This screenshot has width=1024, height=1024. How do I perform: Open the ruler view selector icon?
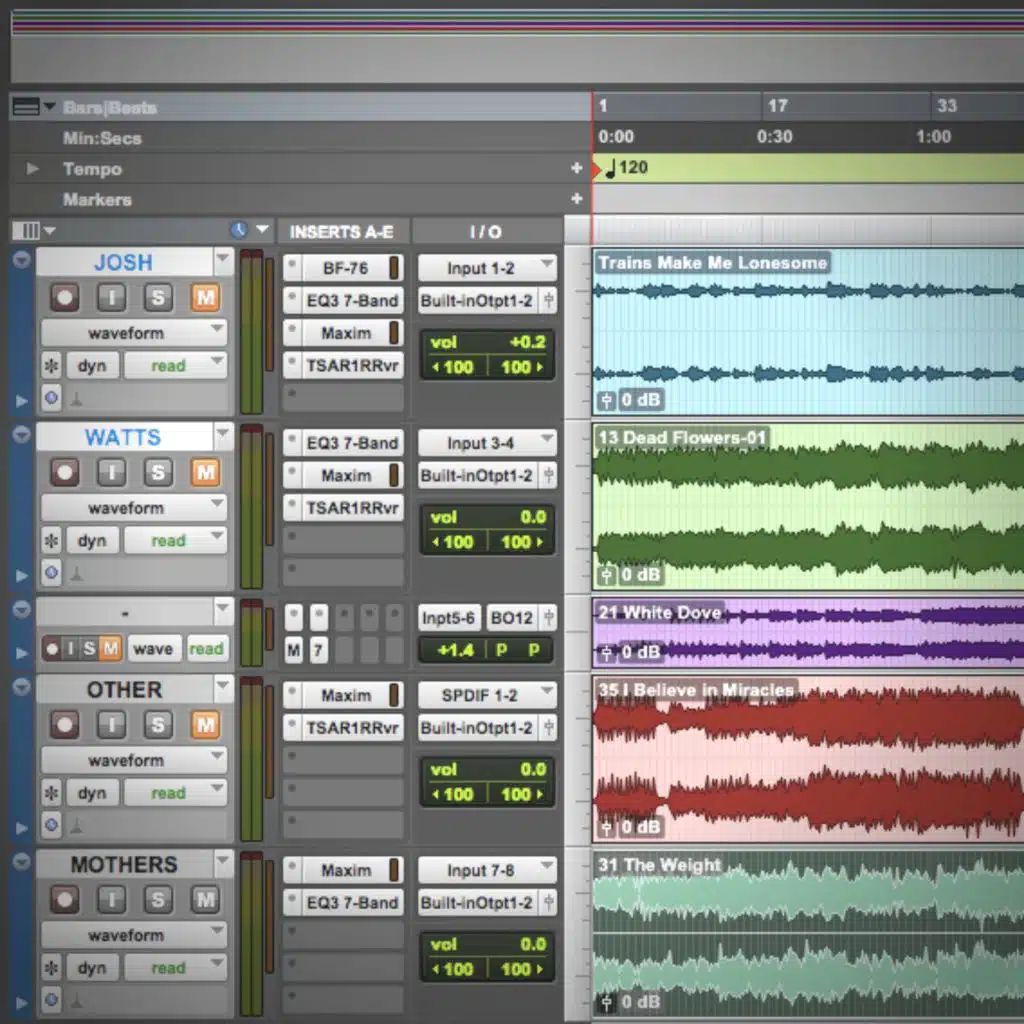click(x=26, y=107)
